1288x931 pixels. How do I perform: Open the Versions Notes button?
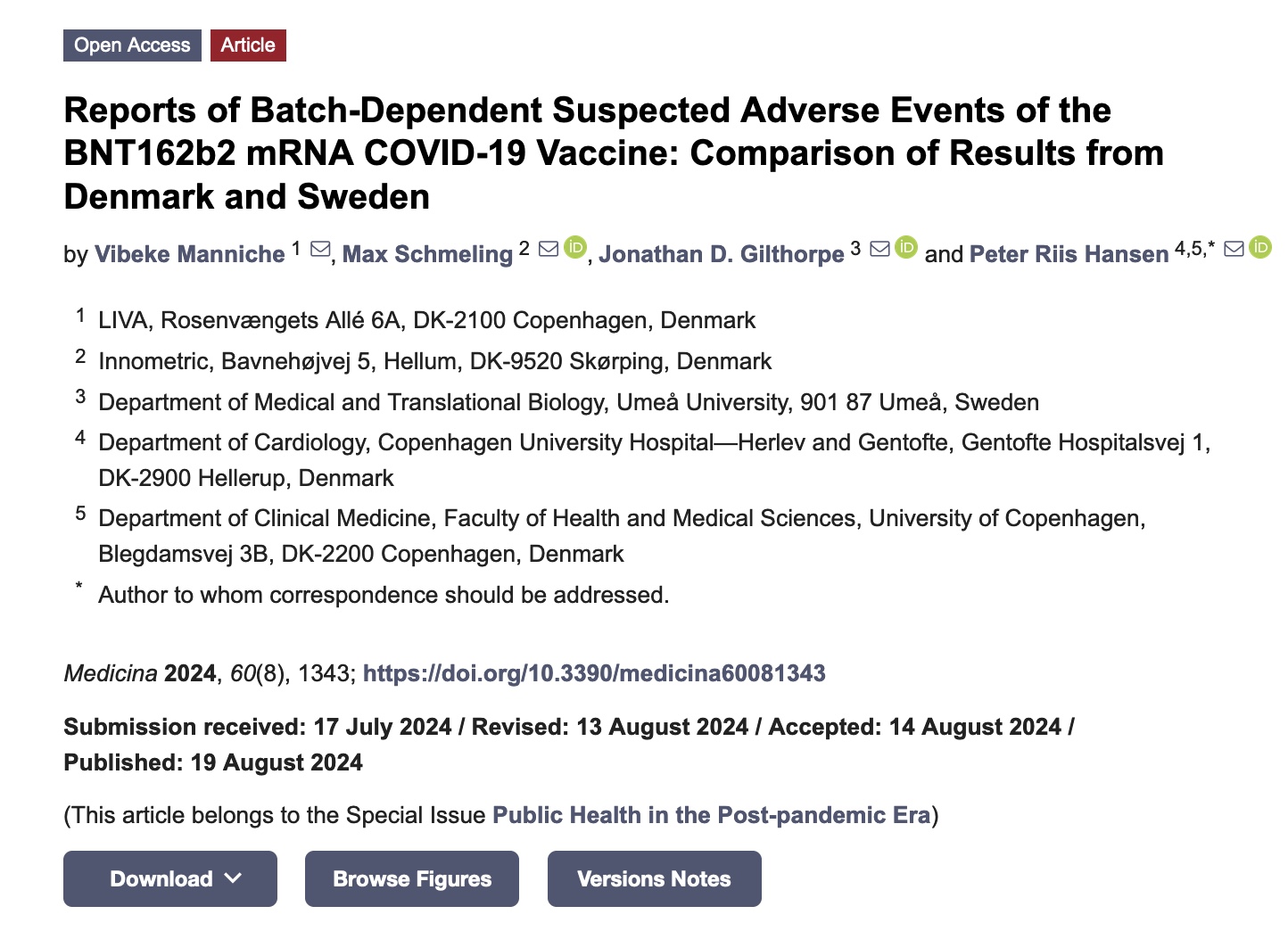coord(654,879)
